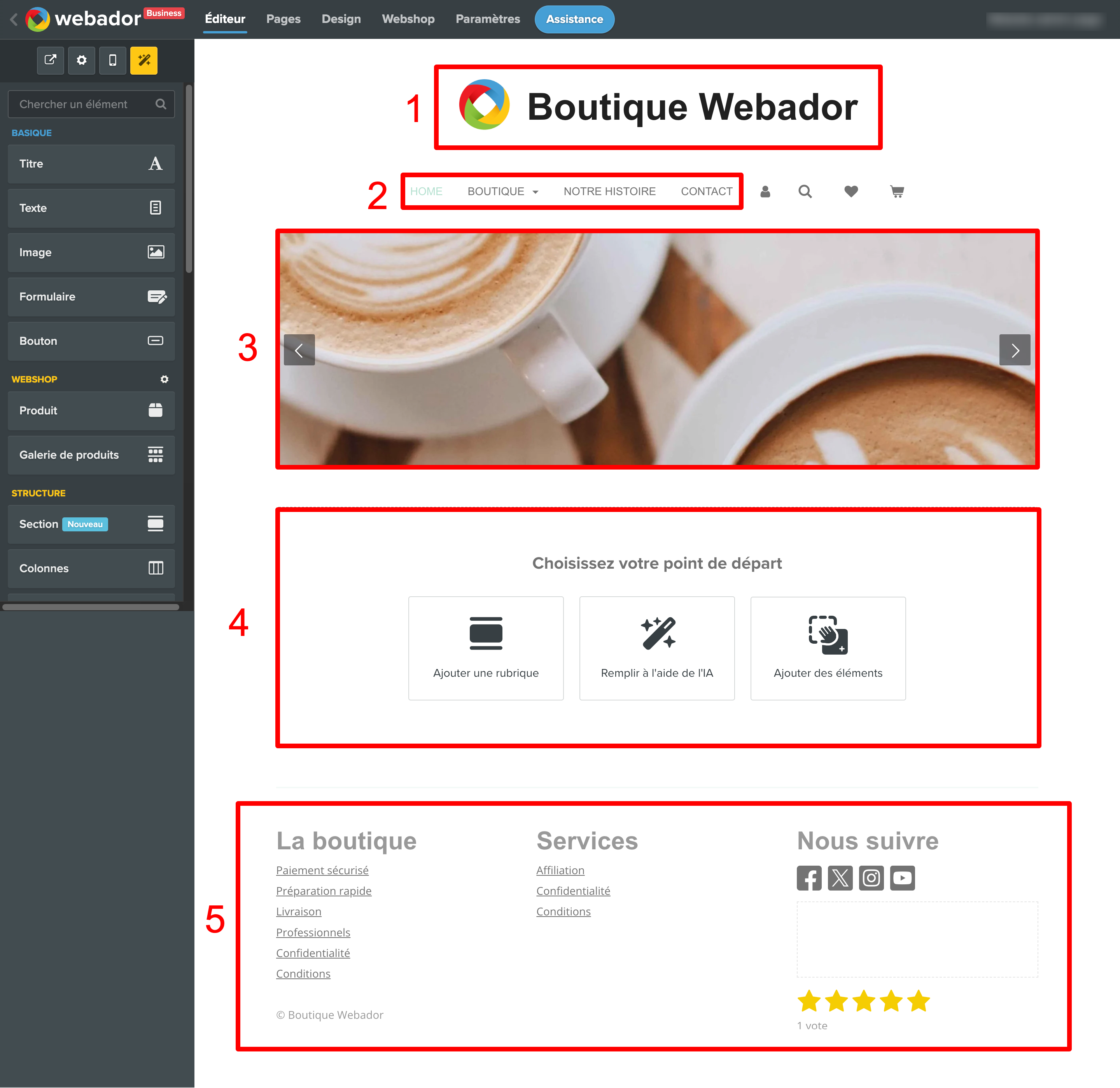Click the user account icon in site menu
This screenshot has width=1120, height=1088.
[765, 191]
